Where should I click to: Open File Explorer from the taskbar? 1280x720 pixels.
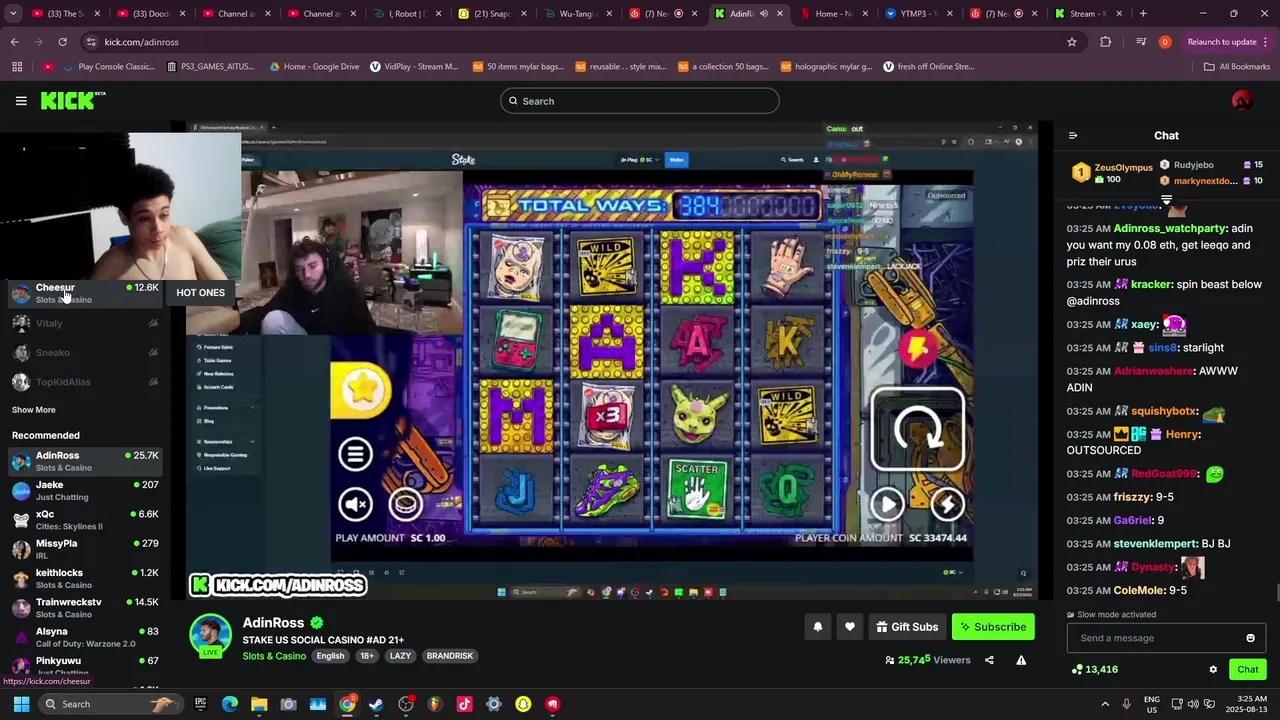(x=259, y=704)
